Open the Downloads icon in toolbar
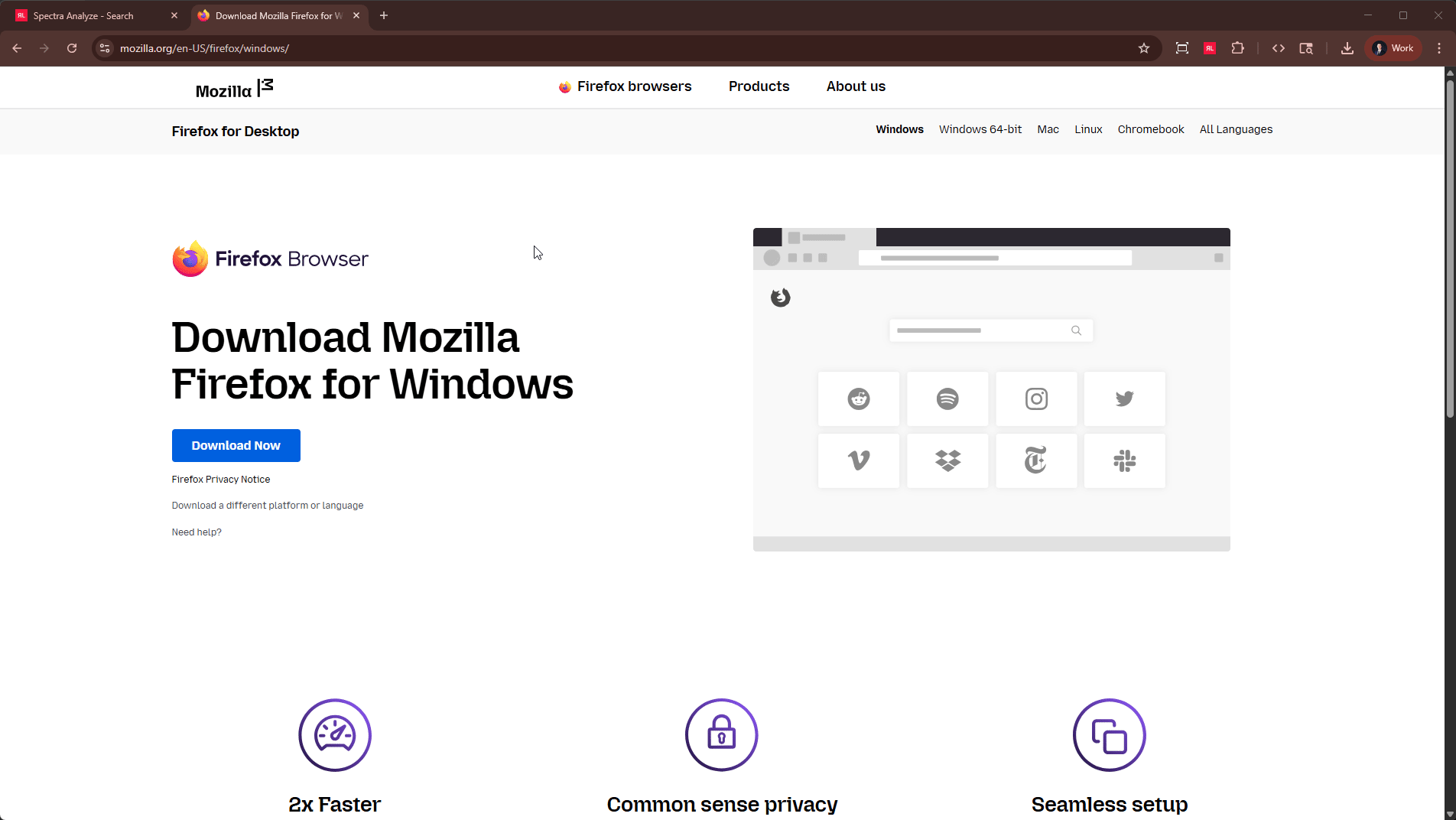The width and height of the screenshot is (1456, 820). pos(1347,48)
